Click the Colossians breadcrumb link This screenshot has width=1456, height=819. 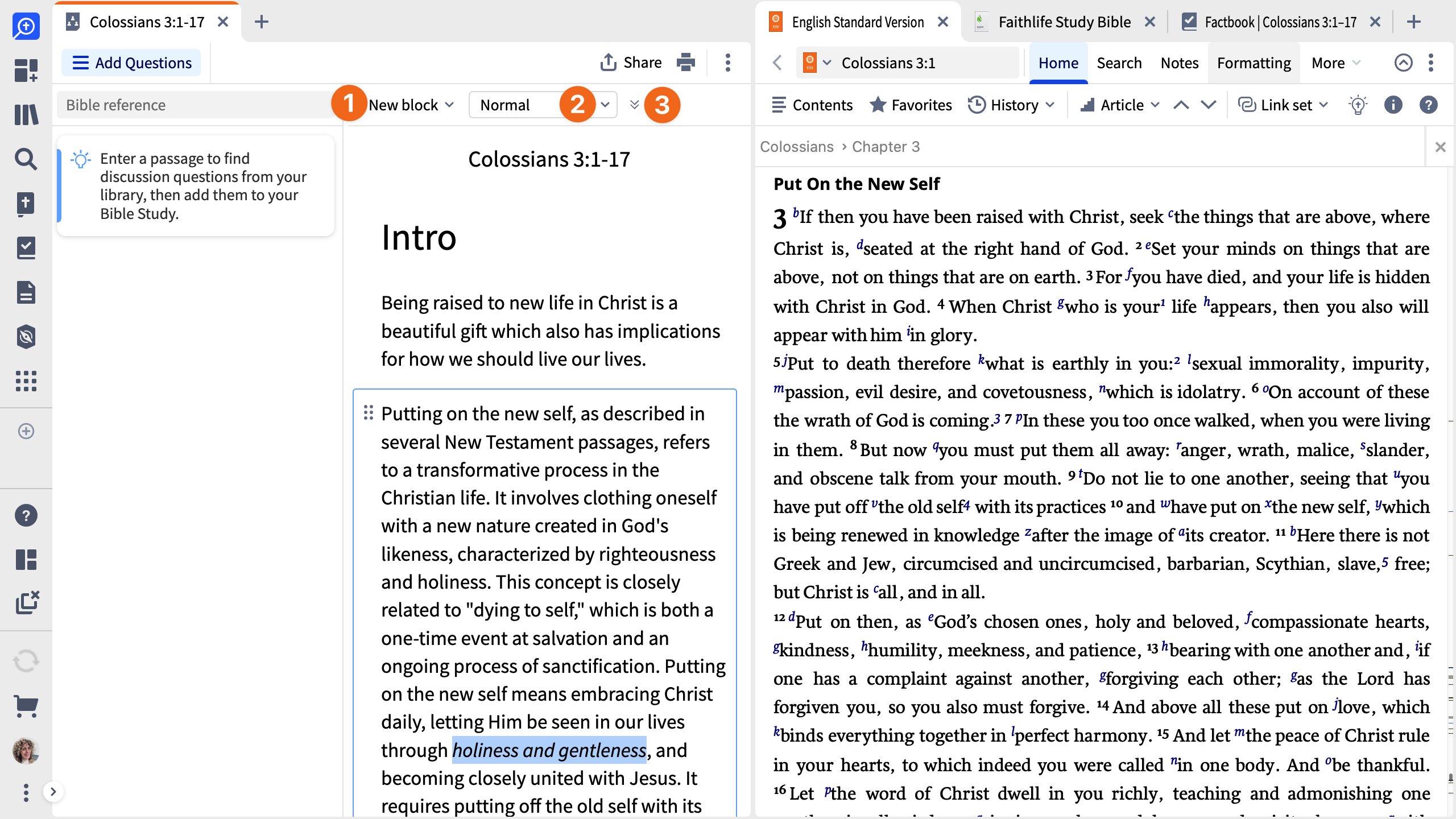click(796, 147)
